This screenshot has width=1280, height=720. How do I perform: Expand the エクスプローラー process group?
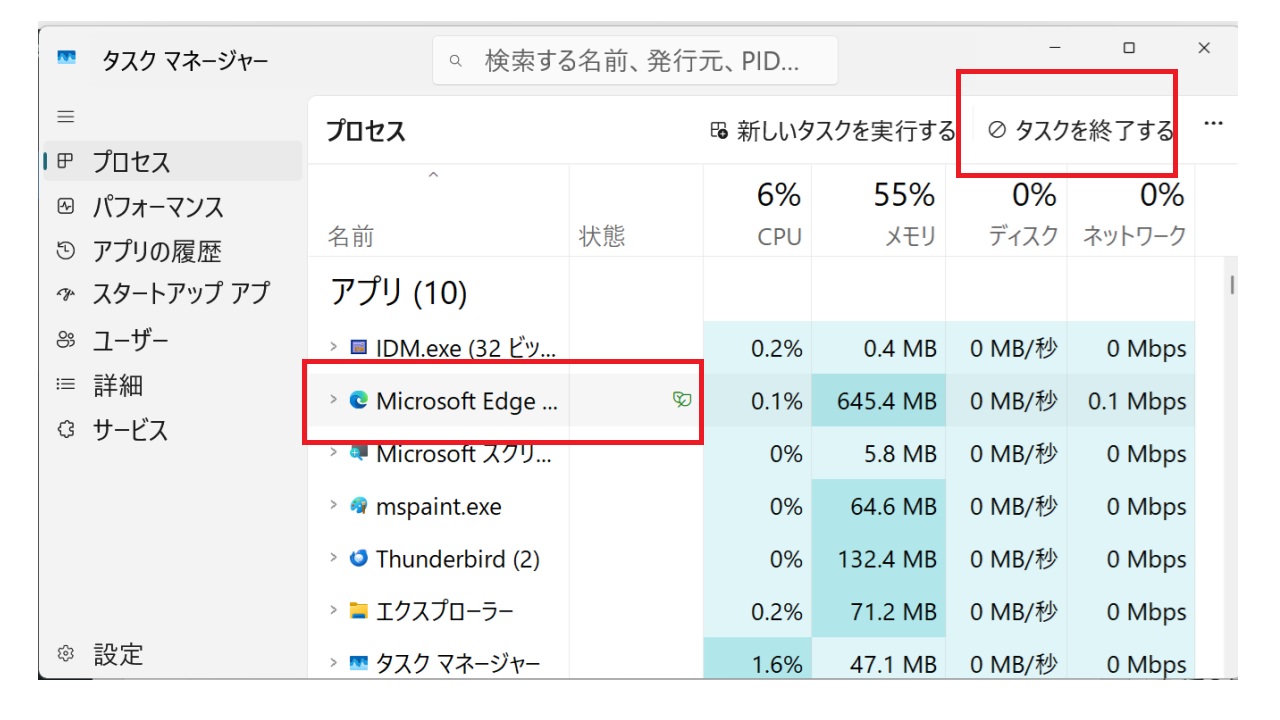pyautogui.click(x=334, y=610)
